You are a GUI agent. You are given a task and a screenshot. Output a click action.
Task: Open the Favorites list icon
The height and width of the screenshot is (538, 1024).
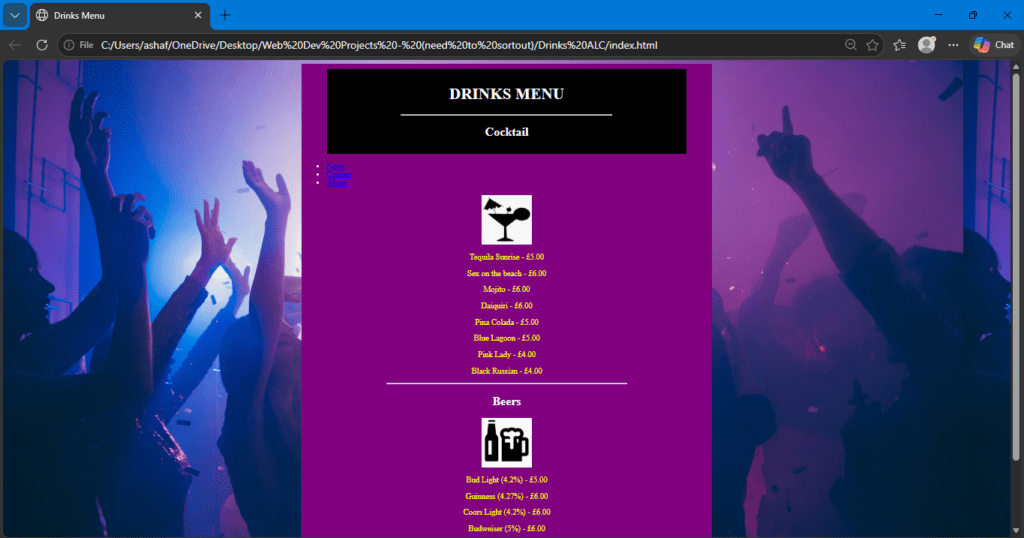pos(900,45)
